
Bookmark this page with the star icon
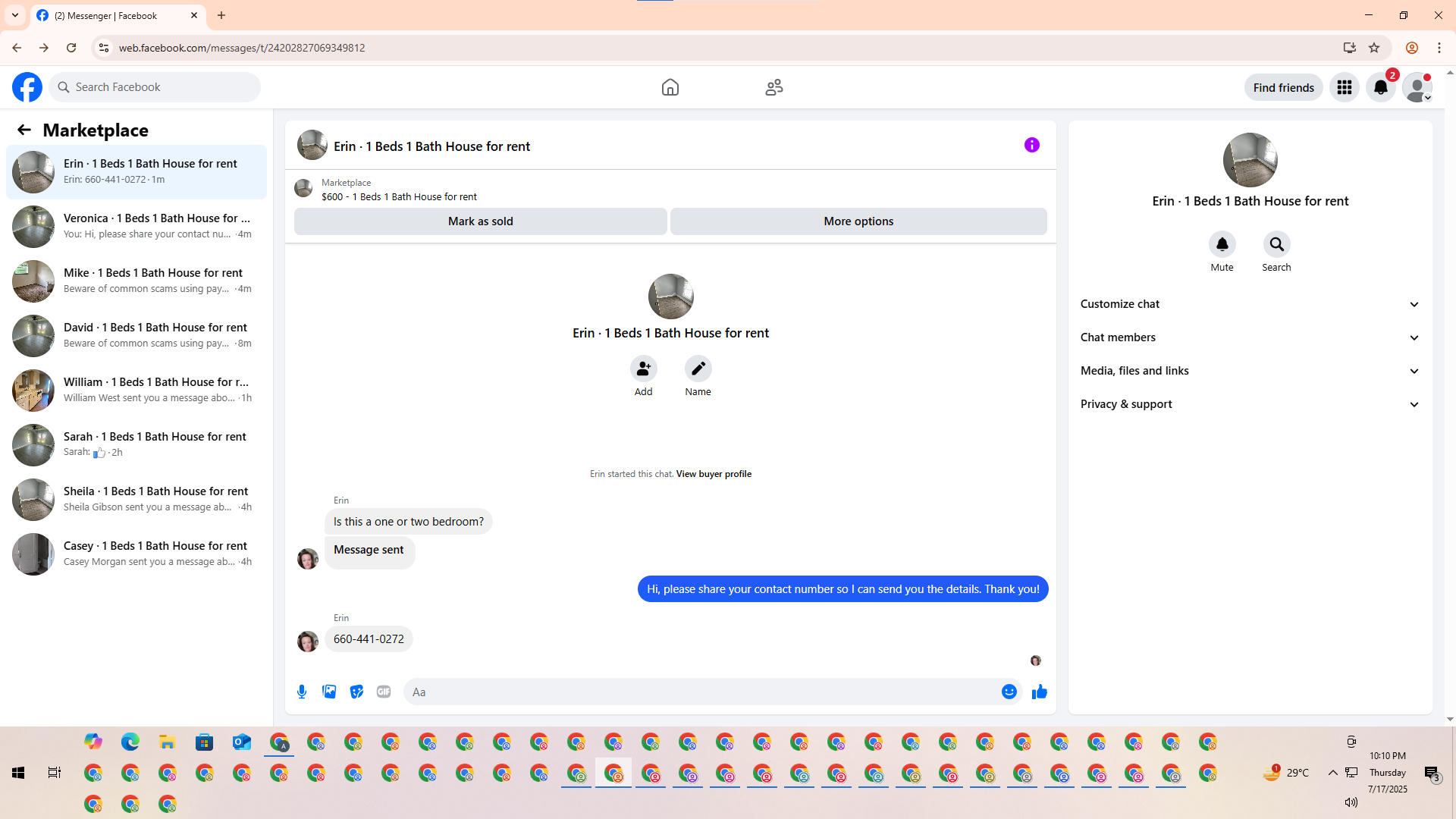pyautogui.click(x=1374, y=48)
